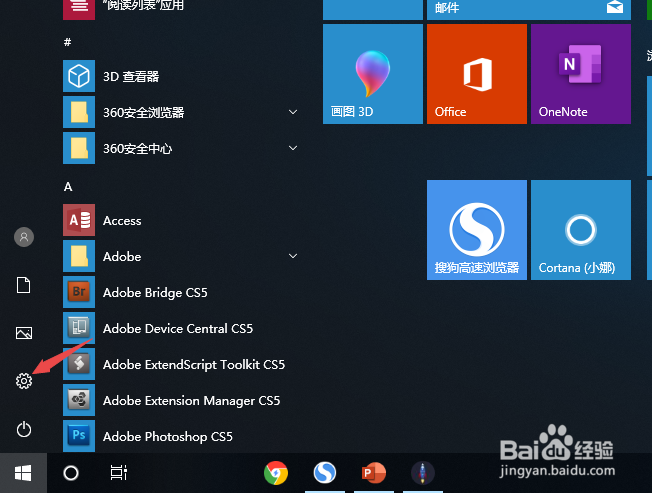
Task: Open the 360安全中心 folder entry
Action: (181, 148)
